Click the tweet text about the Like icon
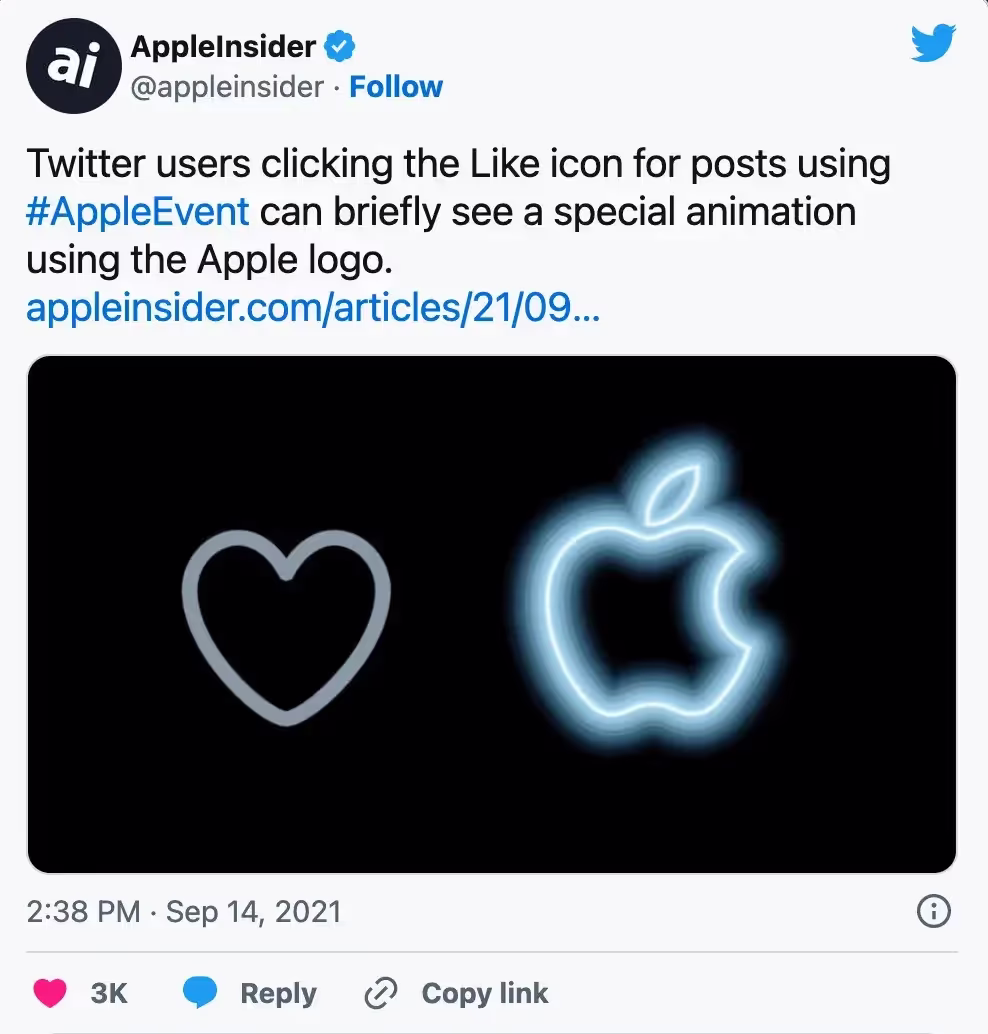 pos(457,164)
